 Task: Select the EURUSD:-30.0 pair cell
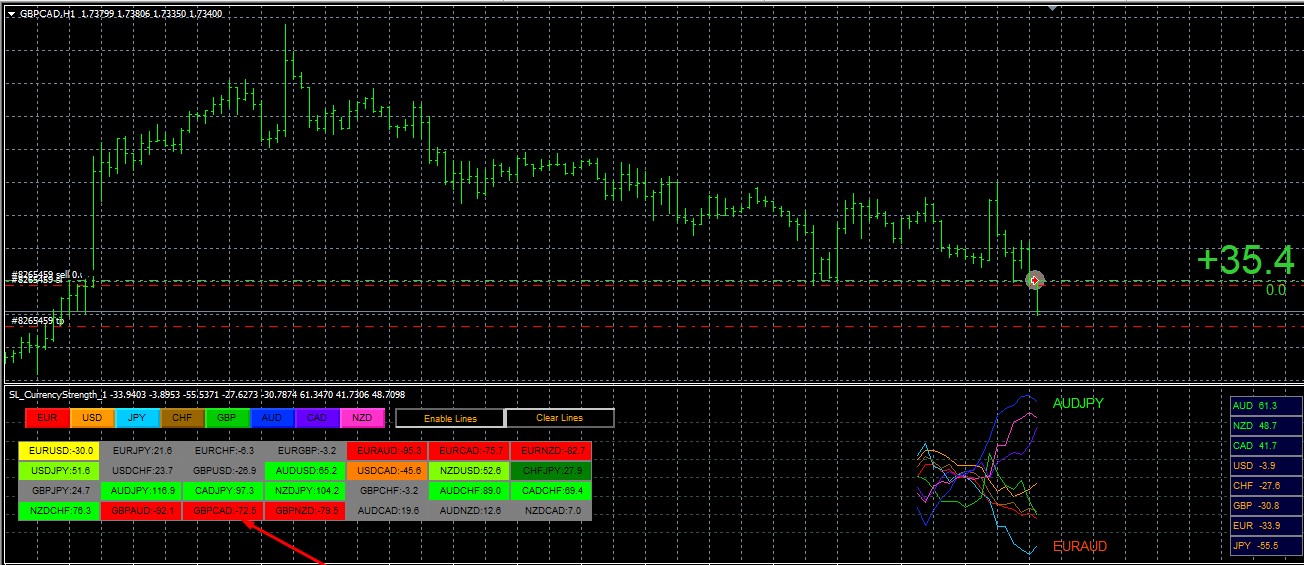pos(59,451)
